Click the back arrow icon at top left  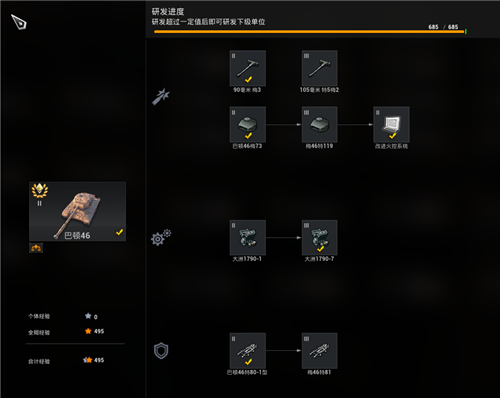tap(19, 22)
